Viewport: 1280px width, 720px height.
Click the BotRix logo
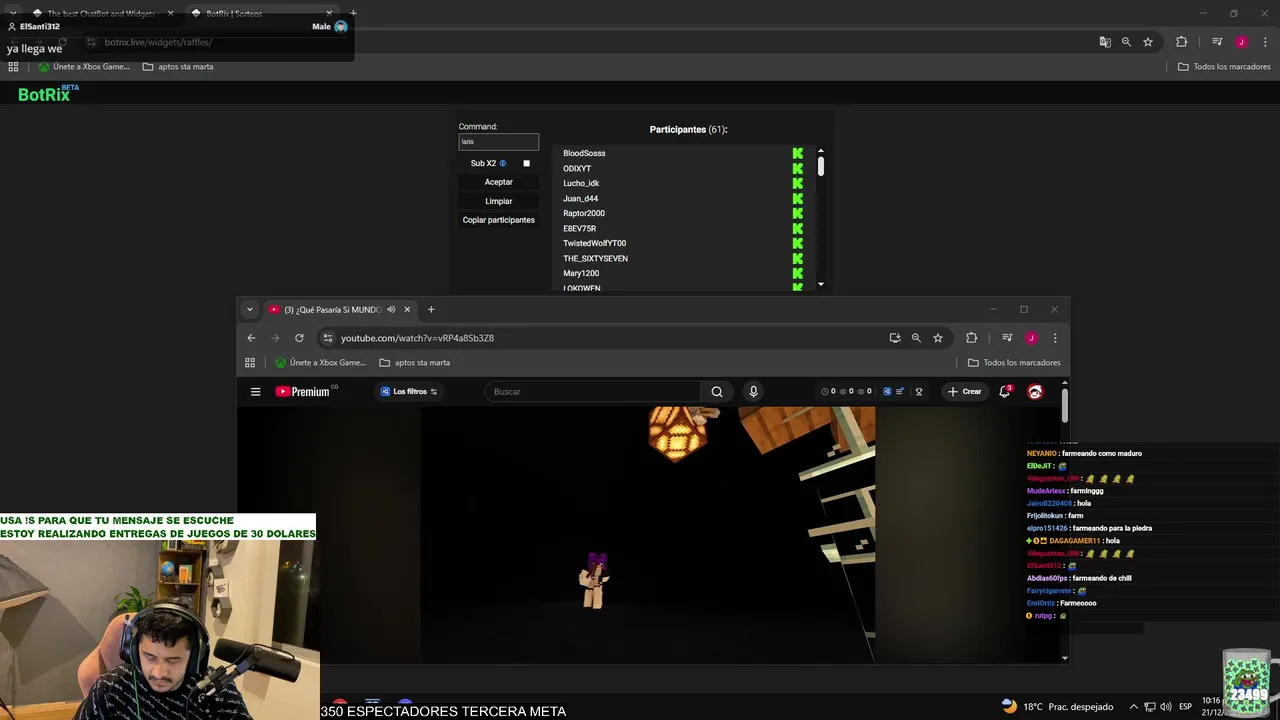coord(47,94)
